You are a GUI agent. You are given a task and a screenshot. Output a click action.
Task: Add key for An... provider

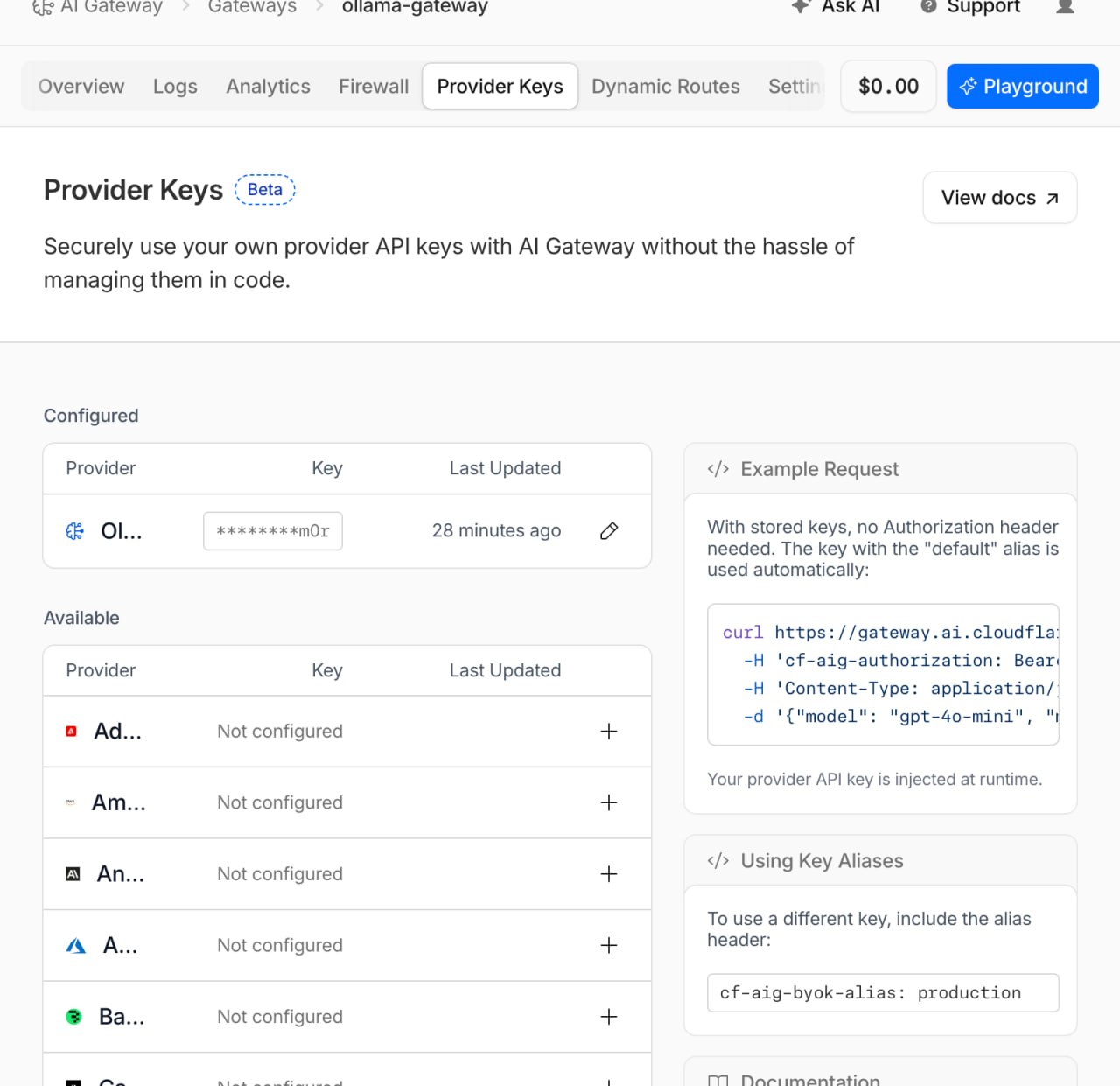point(609,874)
